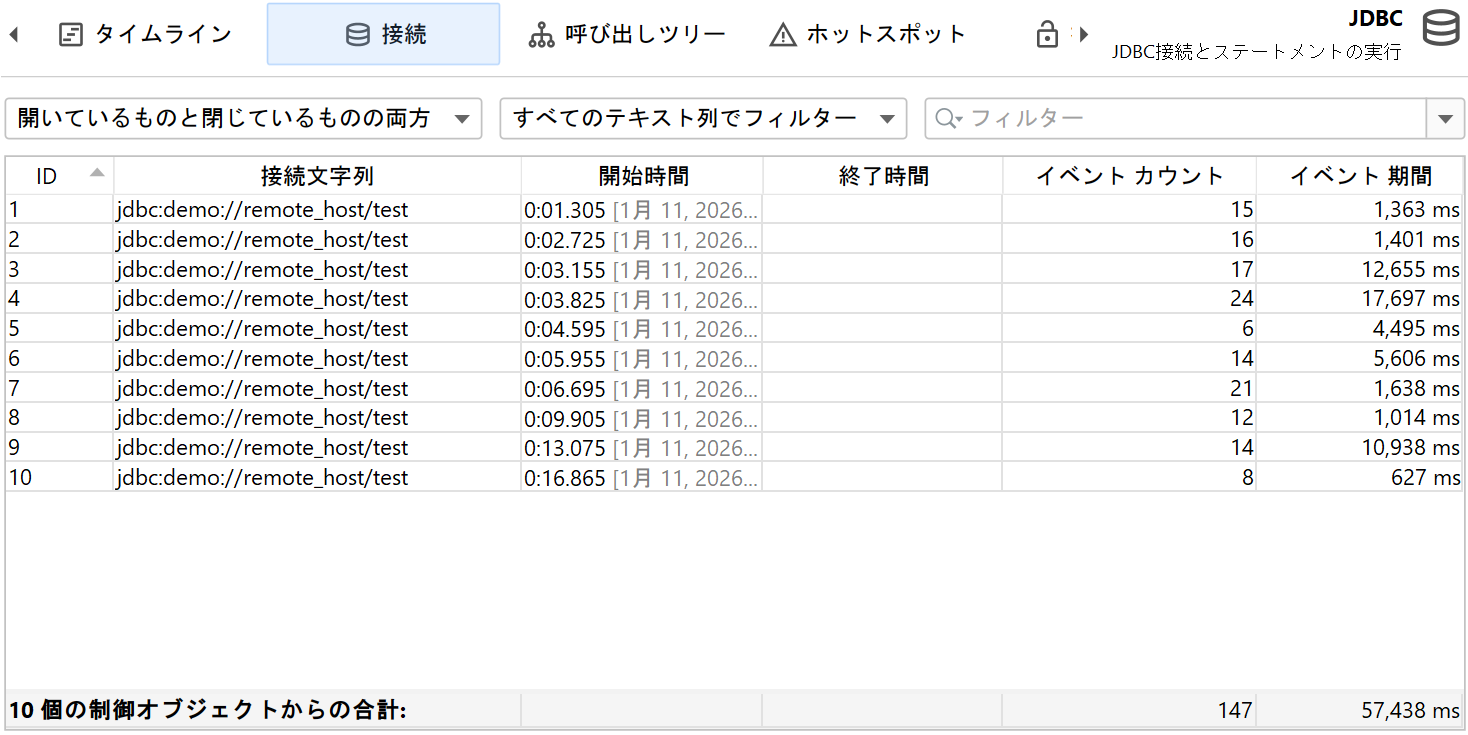Switch to the 接続 tab
This screenshot has height=735, width=1468.
pyautogui.click(x=383, y=35)
